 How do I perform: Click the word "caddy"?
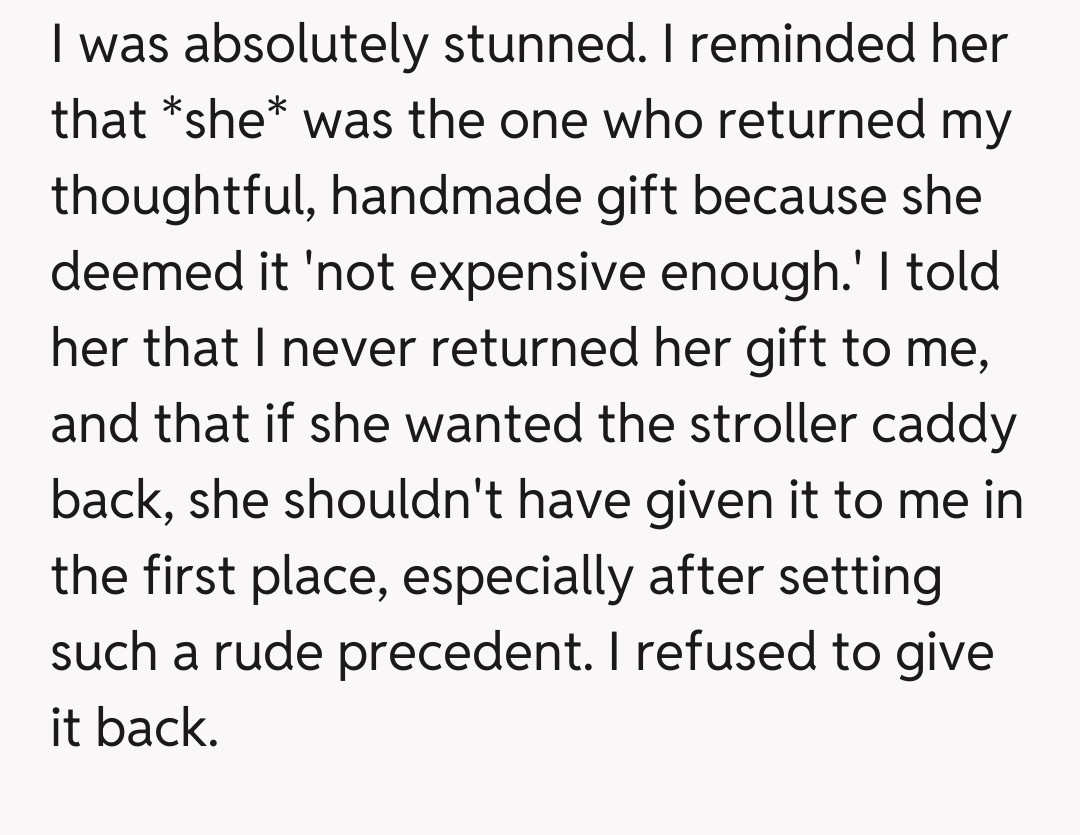pyautogui.click(x=940, y=426)
